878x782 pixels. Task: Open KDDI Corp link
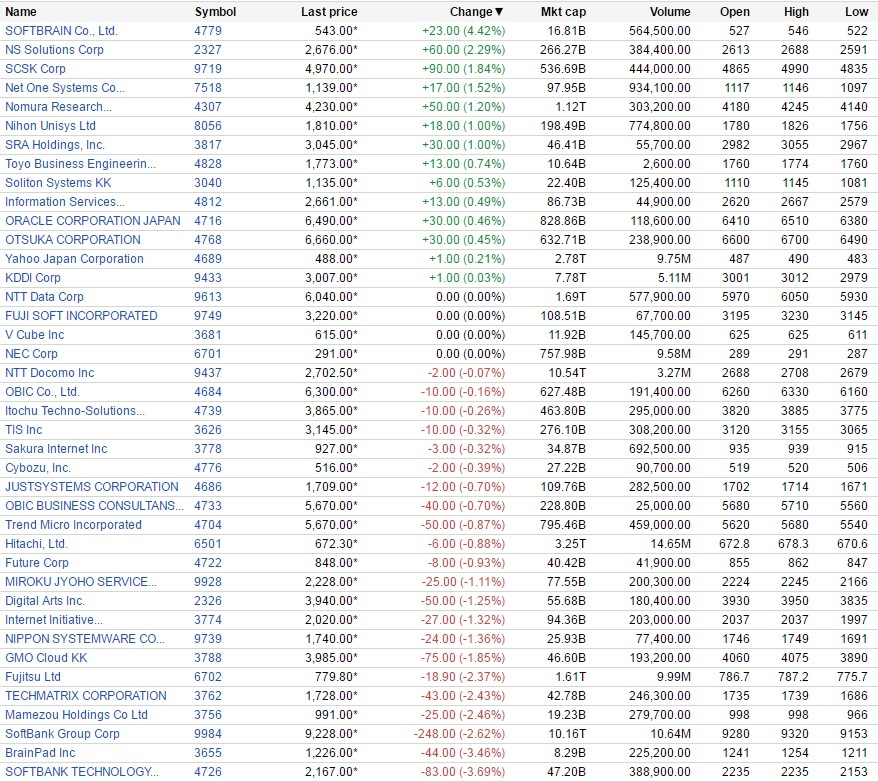32,278
